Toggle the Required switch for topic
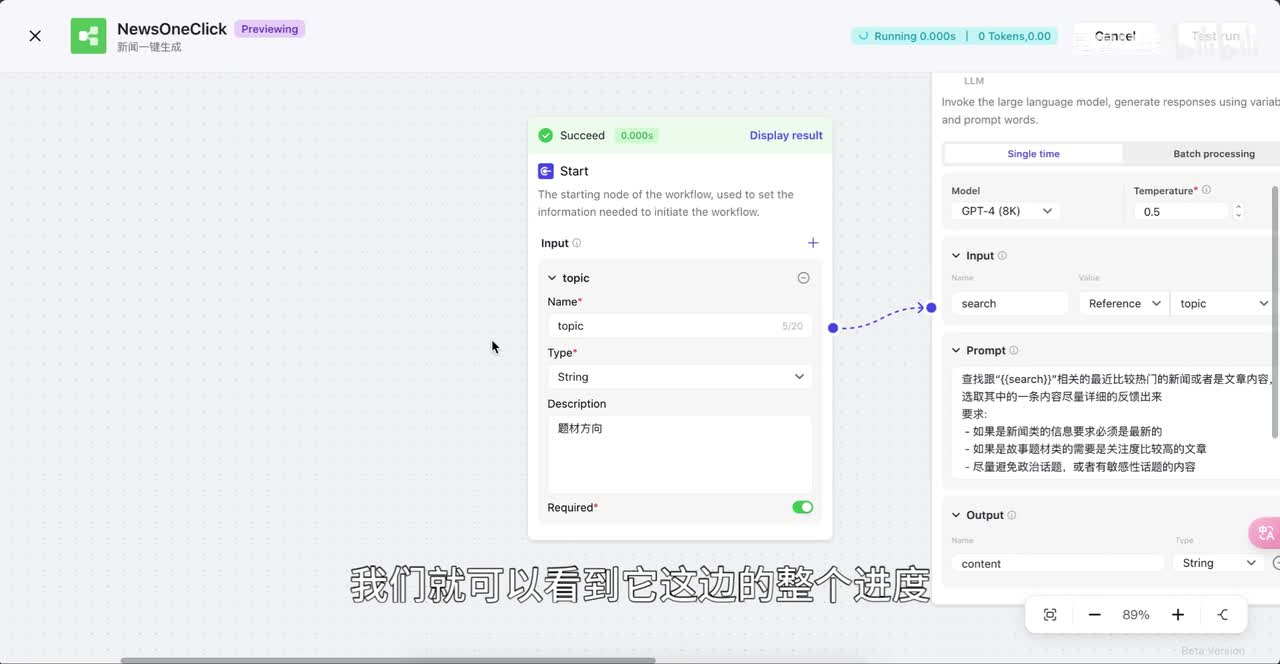This screenshot has width=1280, height=664. pyautogui.click(x=802, y=507)
